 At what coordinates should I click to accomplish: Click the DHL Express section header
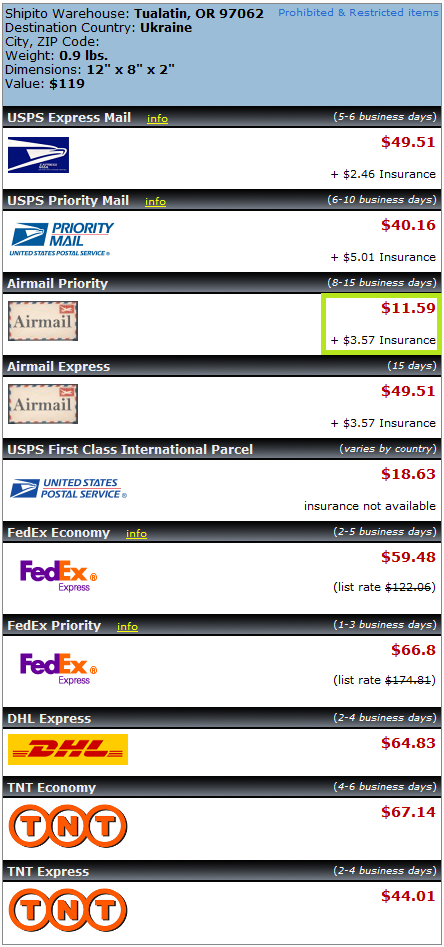(x=222, y=718)
